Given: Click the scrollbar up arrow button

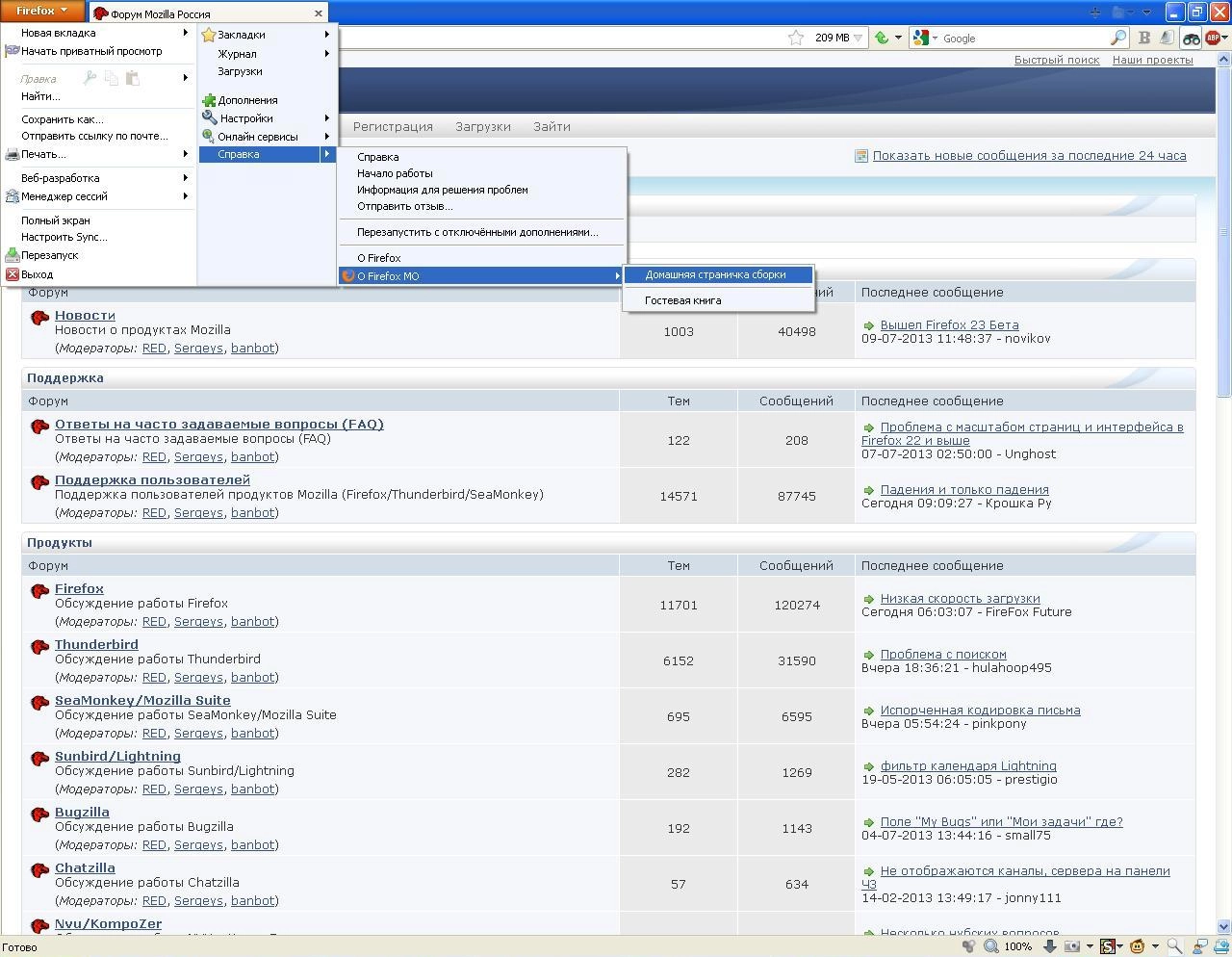Looking at the screenshot, I should pos(1224,60).
